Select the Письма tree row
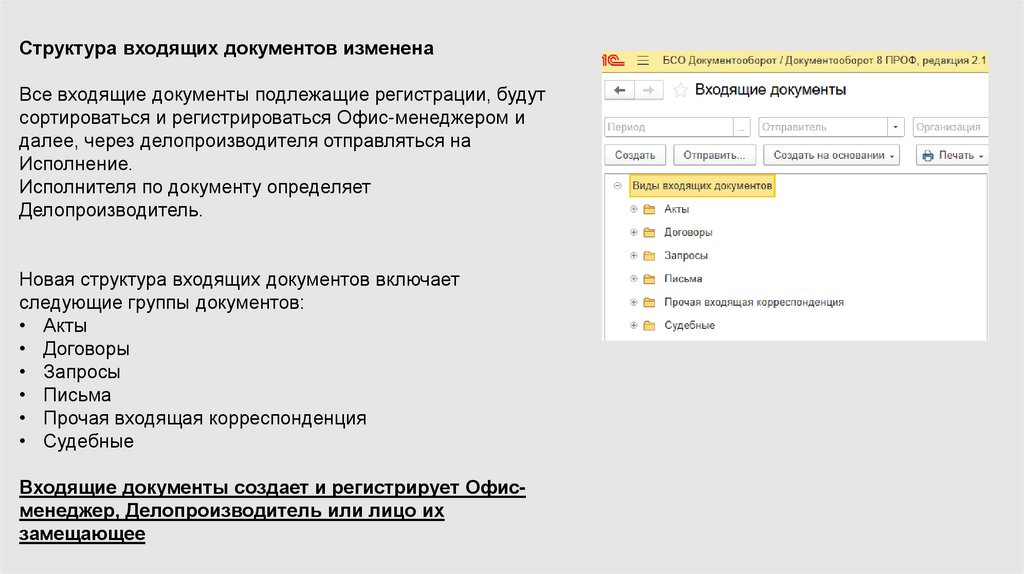Screen dimensions: 1024x574 [795, 279]
